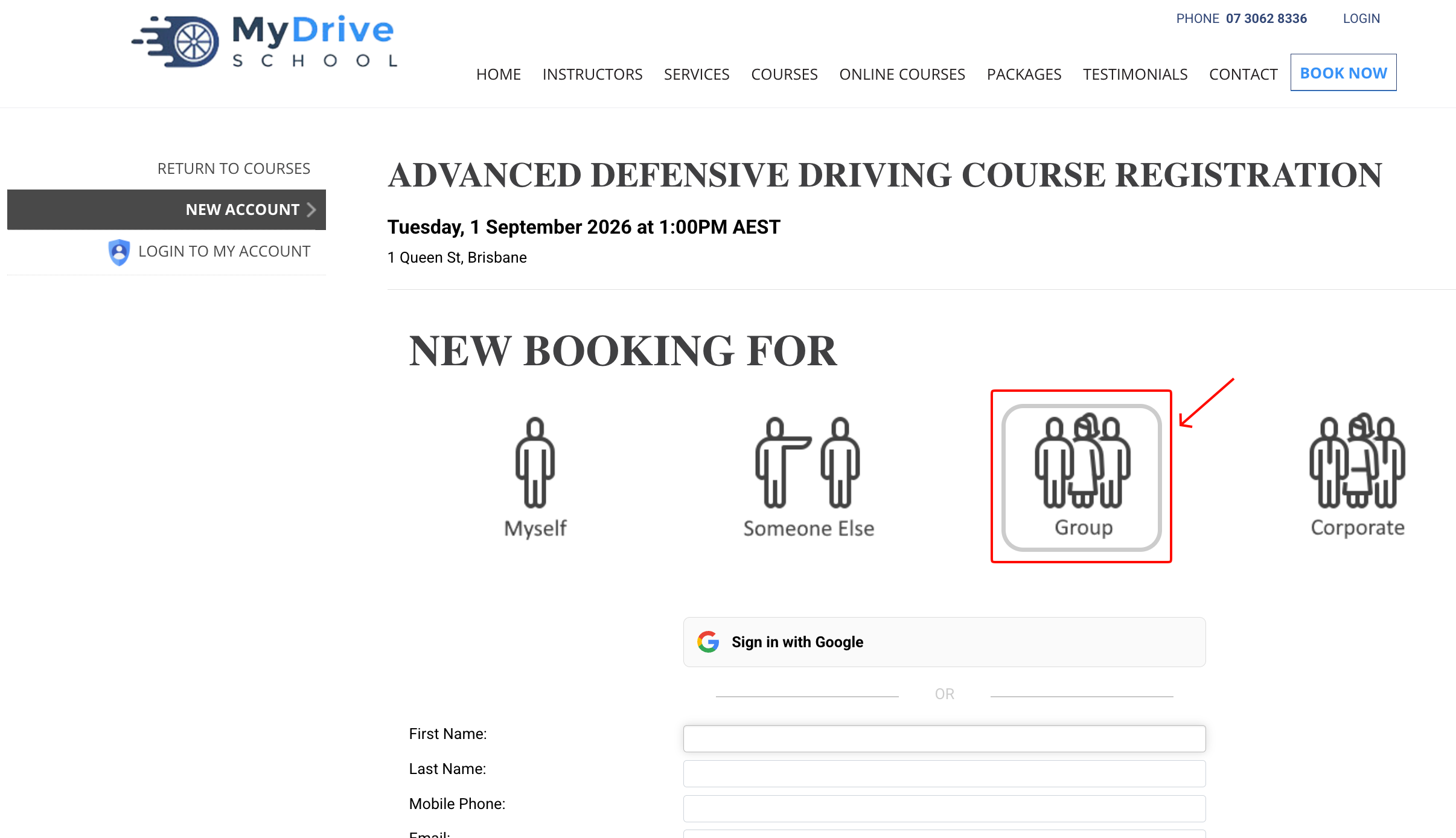Click the Book Now button

point(1343,72)
